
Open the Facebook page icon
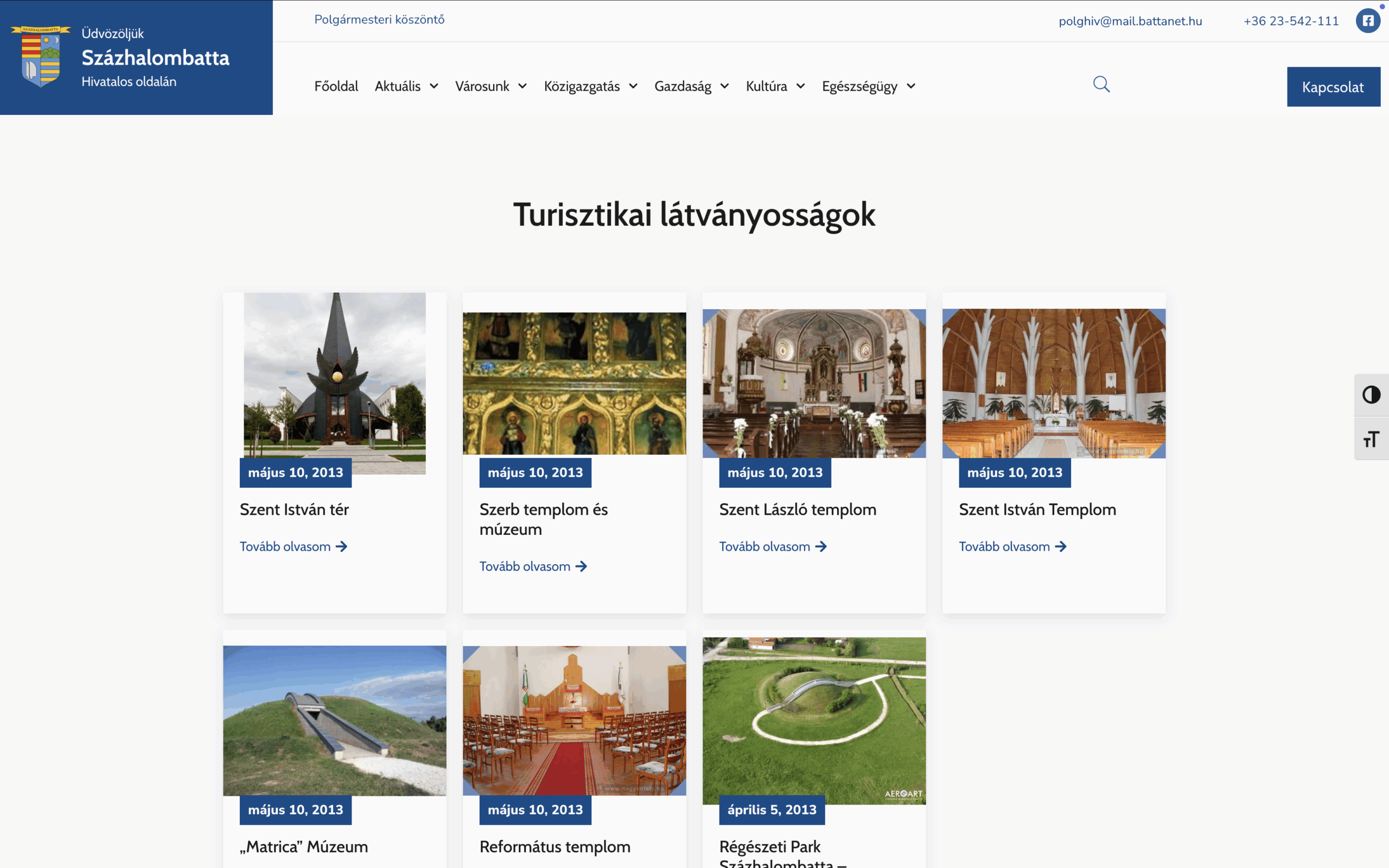click(1368, 21)
